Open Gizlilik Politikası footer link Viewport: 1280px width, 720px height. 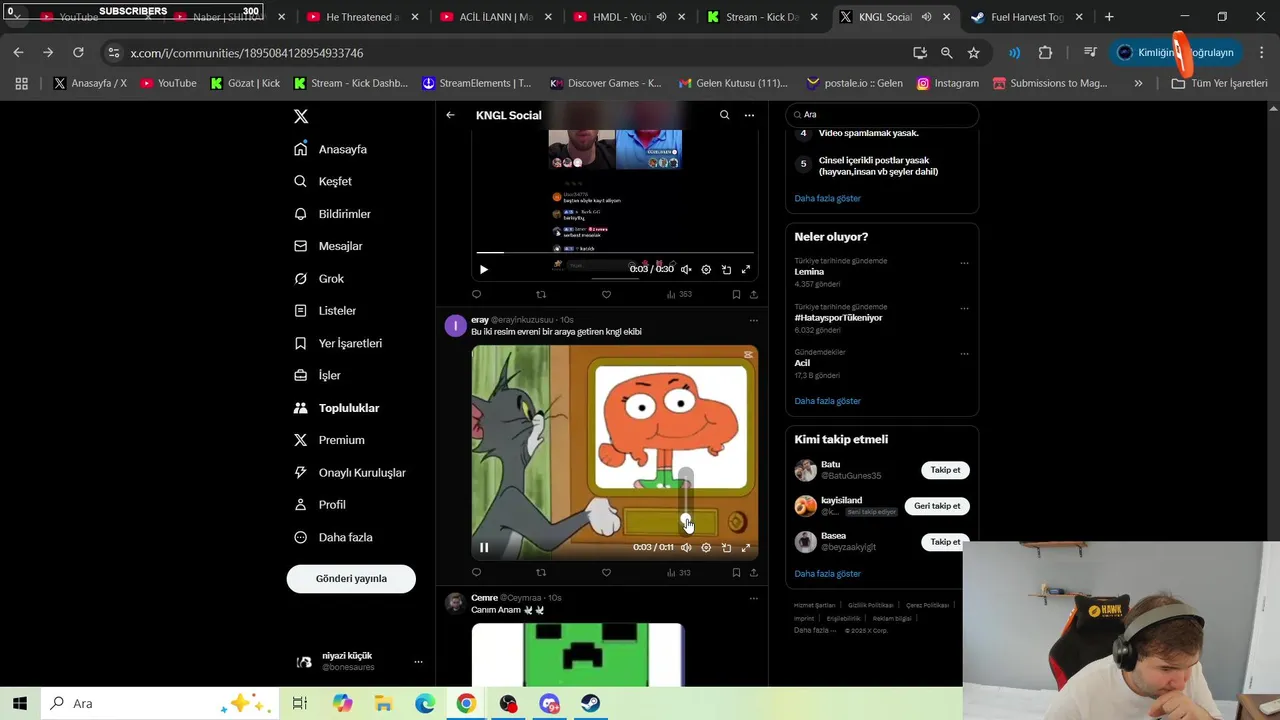871,605
